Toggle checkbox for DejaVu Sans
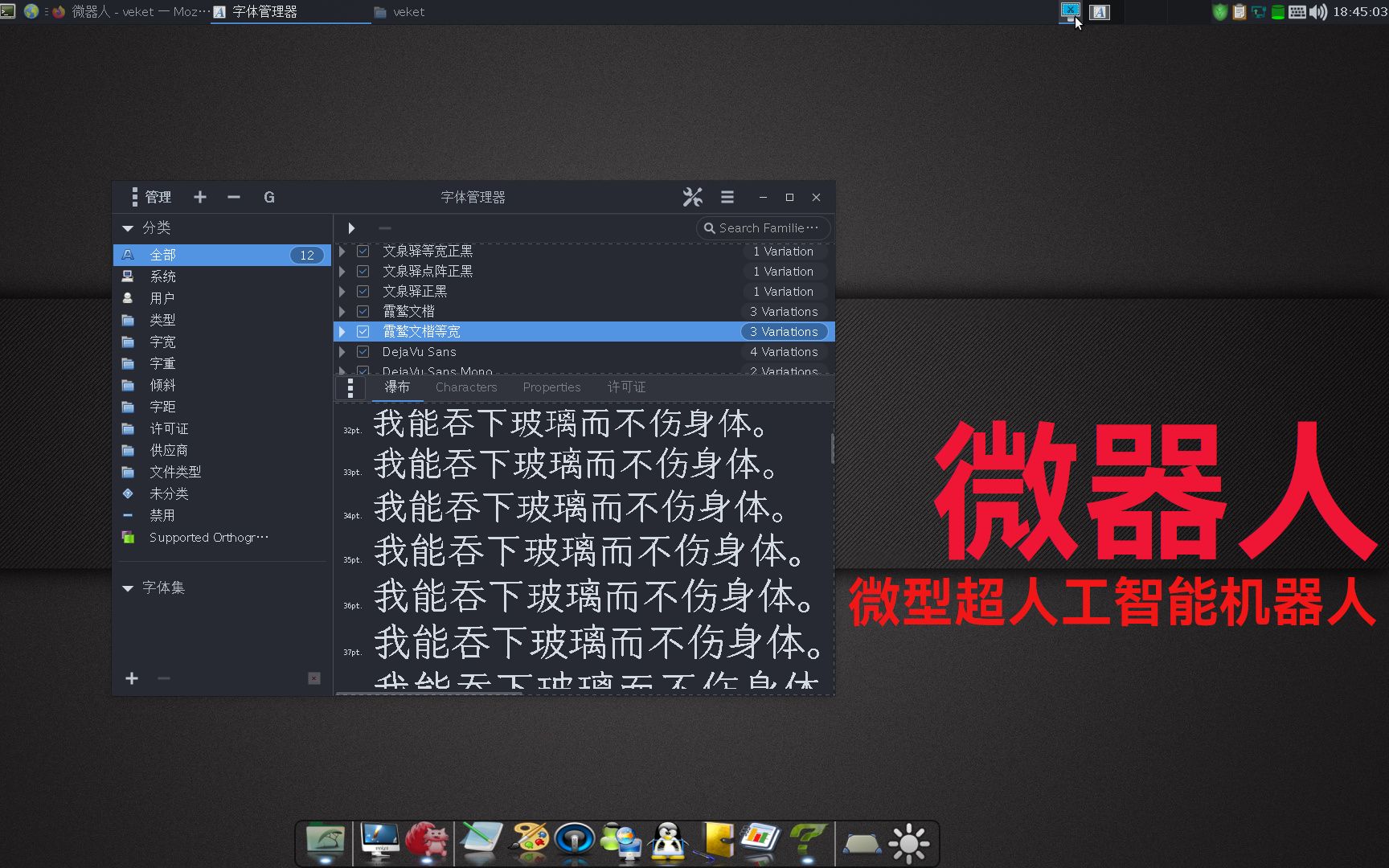Image resolution: width=1389 pixels, height=868 pixels. (x=363, y=351)
